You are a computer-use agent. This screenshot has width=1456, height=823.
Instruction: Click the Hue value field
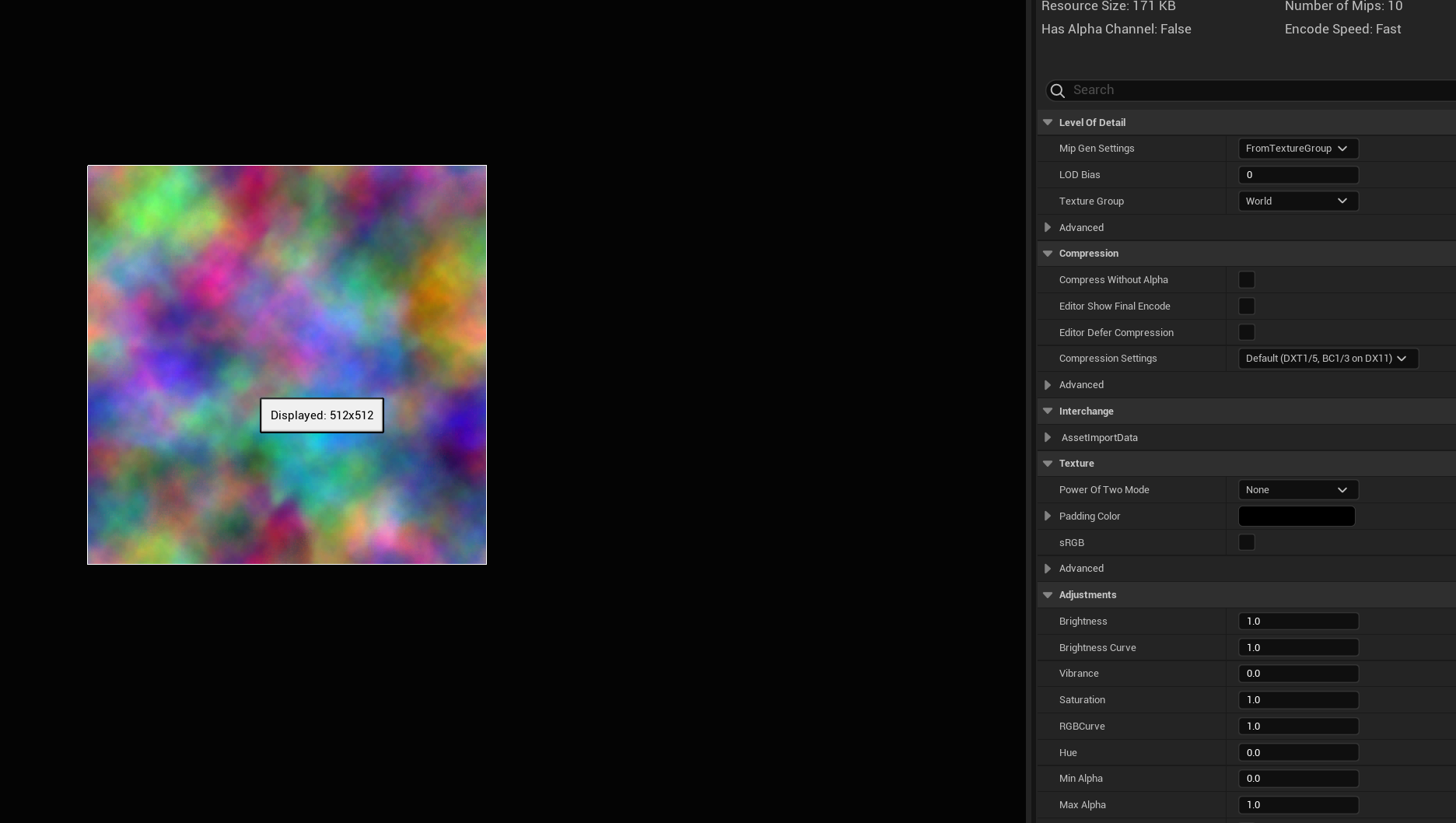point(1298,753)
